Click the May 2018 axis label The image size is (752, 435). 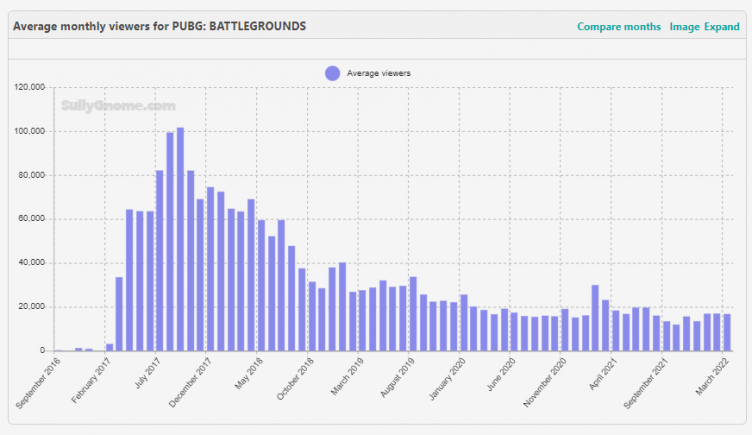tap(248, 373)
